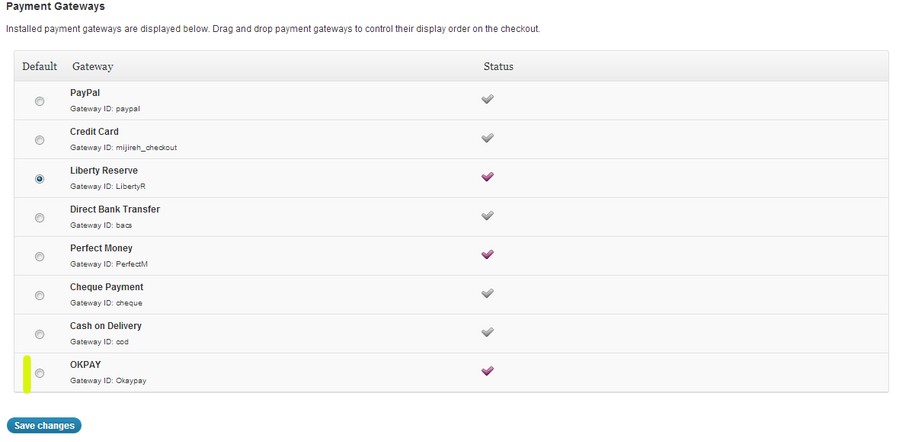Click the Status column header
This screenshot has width=900, height=442.
point(498,67)
